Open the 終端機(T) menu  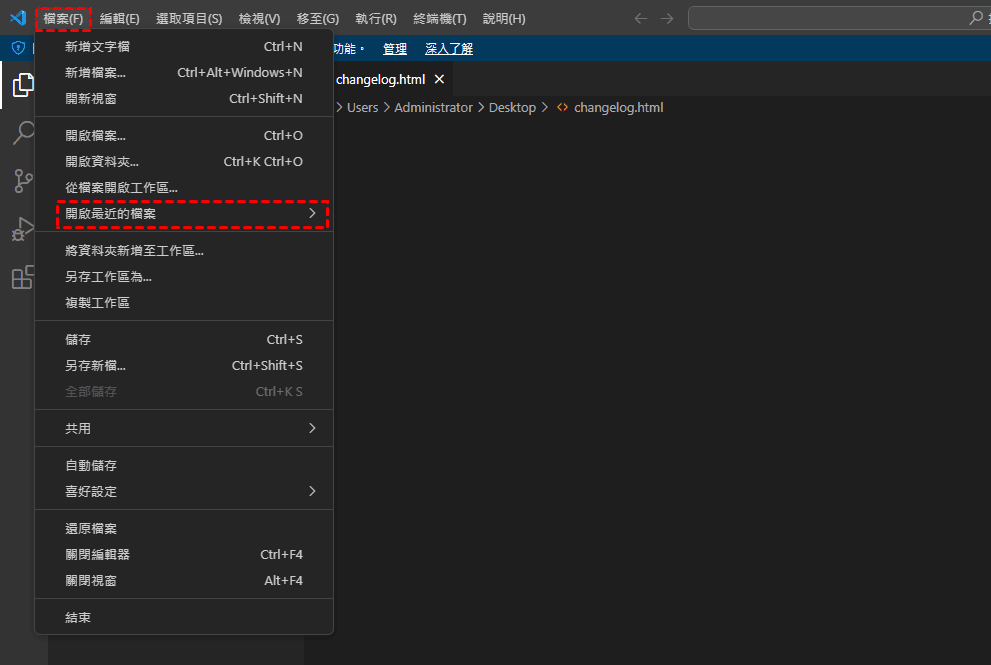pos(440,18)
